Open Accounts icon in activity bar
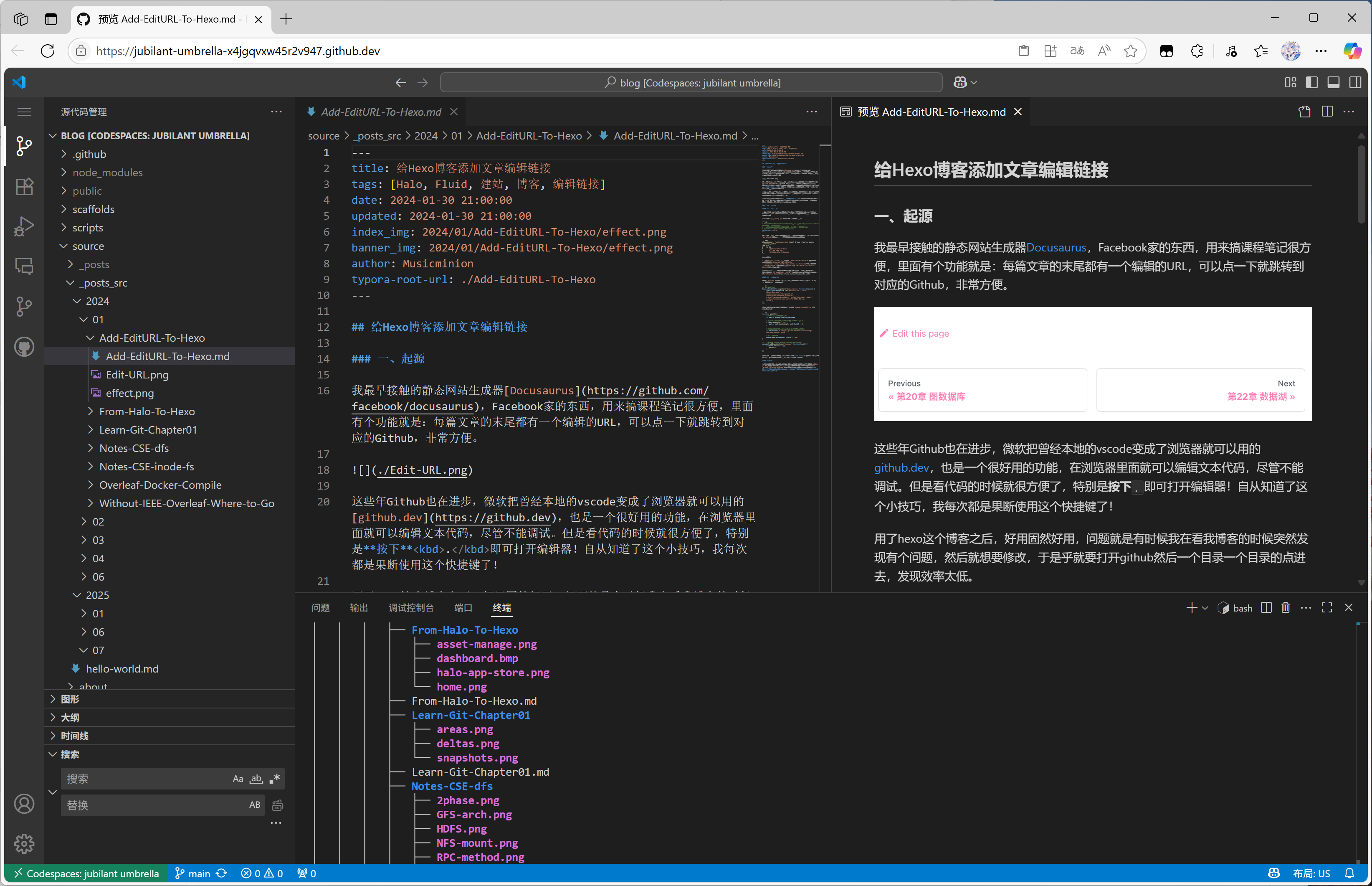 [24, 804]
